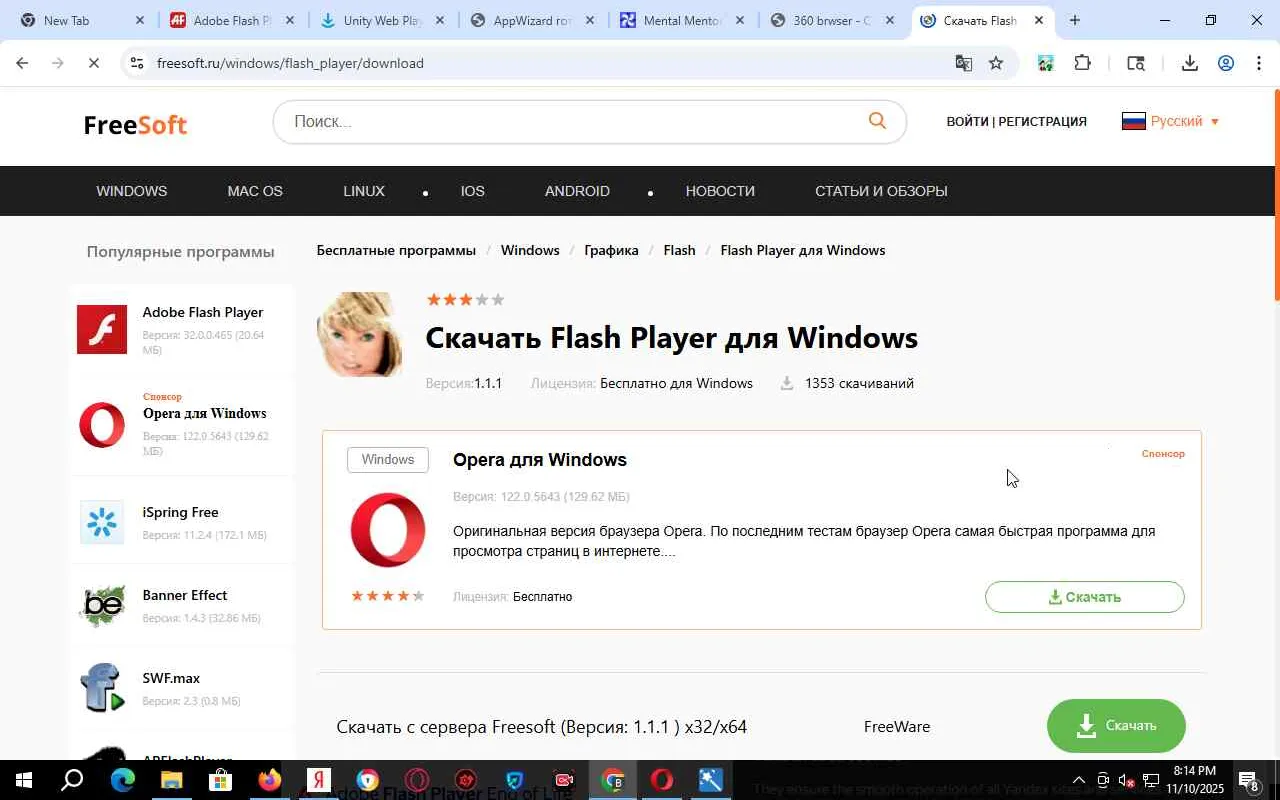Open SWF.max sidebar title link
The width and height of the screenshot is (1280, 800).
[171, 678]
